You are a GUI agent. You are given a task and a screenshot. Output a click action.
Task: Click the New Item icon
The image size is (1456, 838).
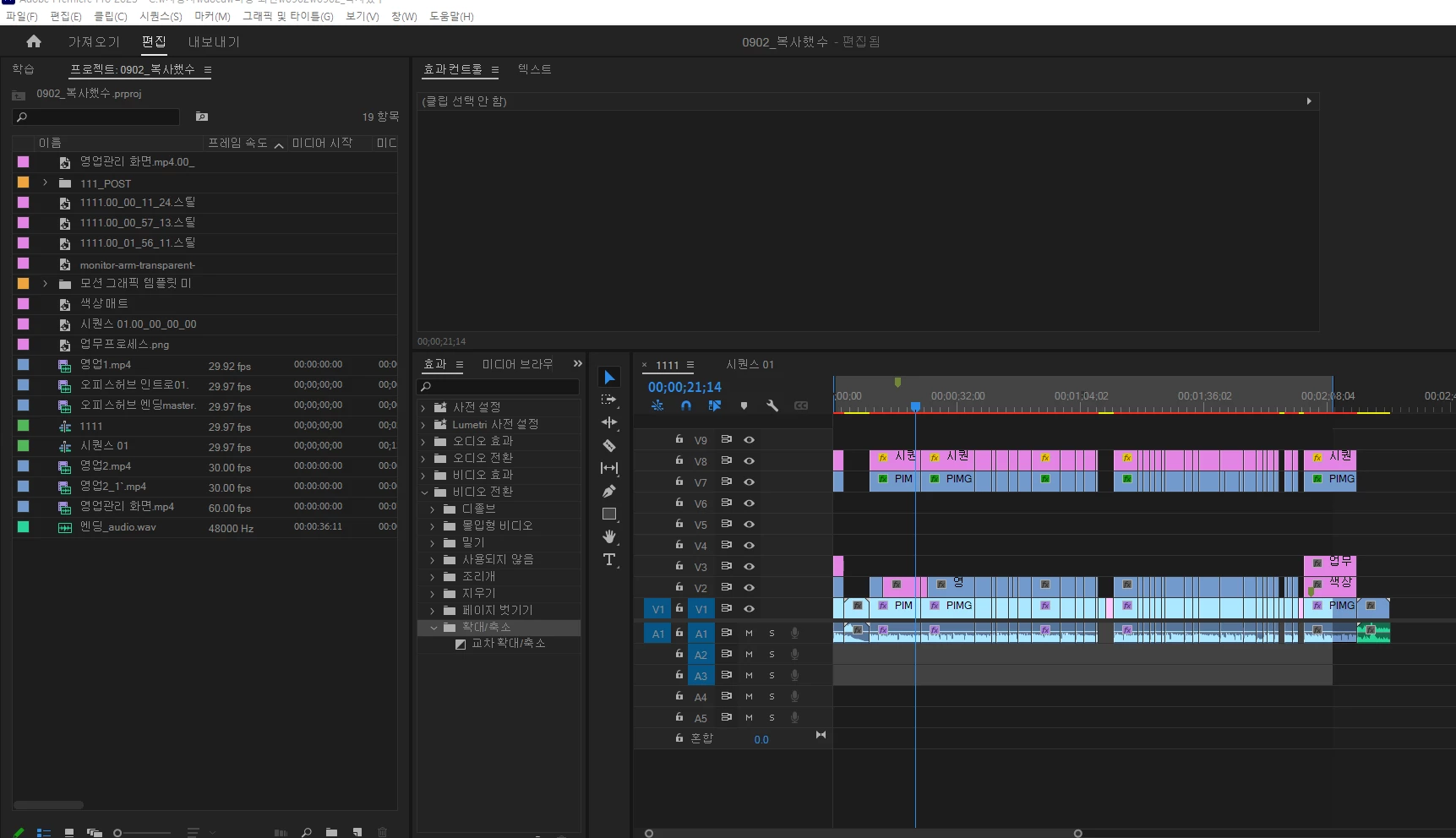357,833
